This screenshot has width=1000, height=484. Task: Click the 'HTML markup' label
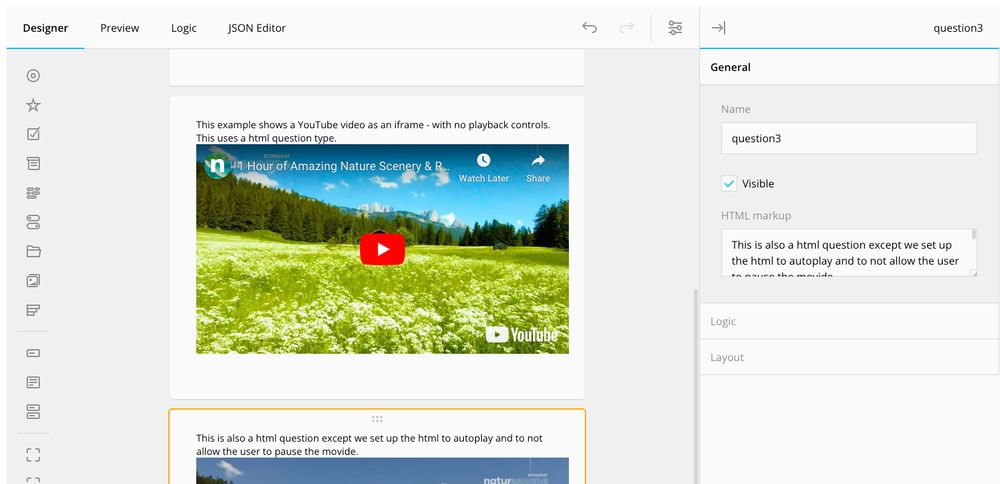coord(756,216)
